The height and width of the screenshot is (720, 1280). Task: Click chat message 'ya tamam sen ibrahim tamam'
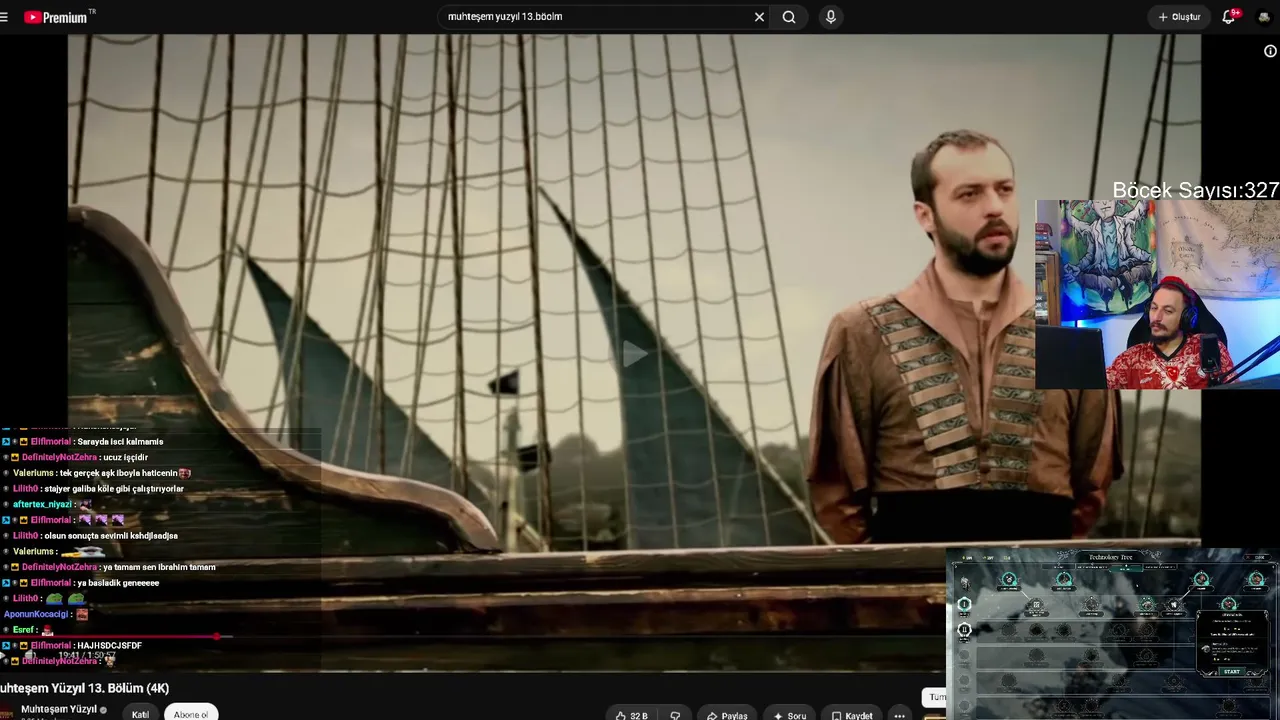(x=159, y=567)
